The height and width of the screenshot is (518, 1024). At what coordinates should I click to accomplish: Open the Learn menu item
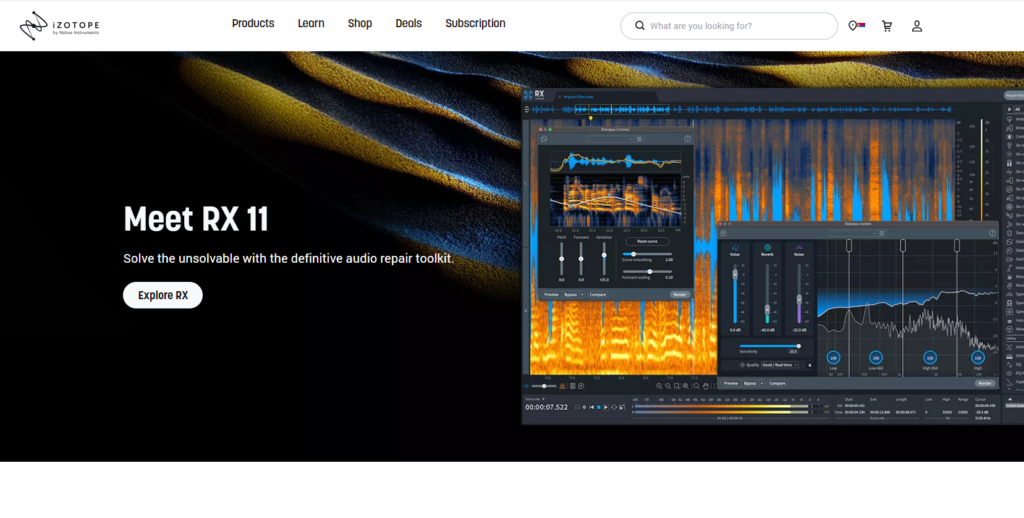tap(311, 24)
